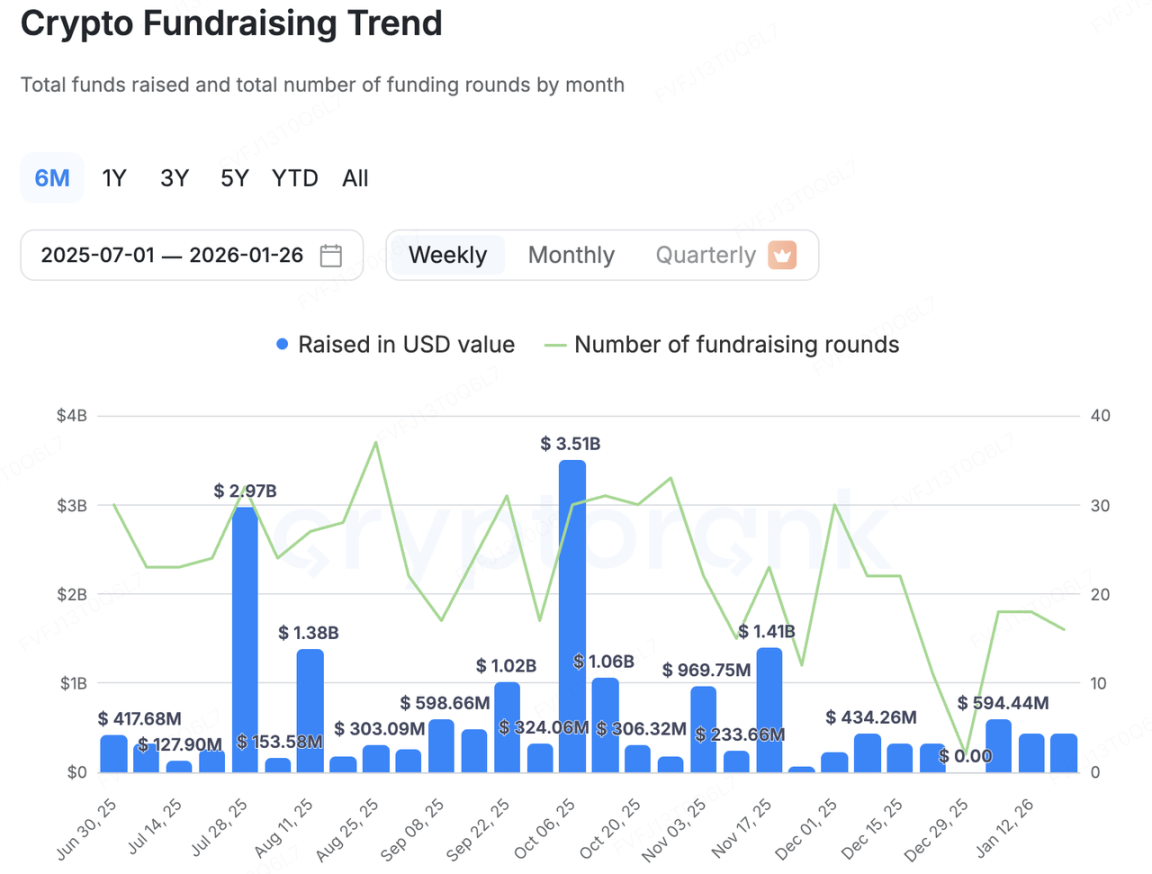Click the crown premium icon beside Quarterly
This screenshot has width=1152, height=874.
(782, 255)
